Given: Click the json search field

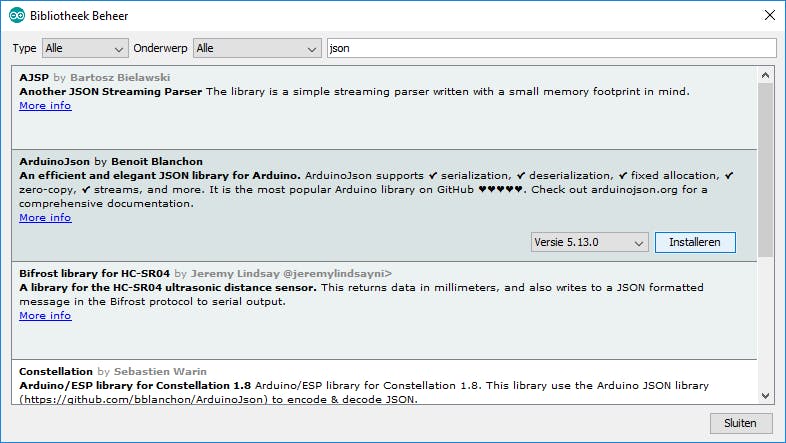Looking at the screenshot, I should coord(551,48).
